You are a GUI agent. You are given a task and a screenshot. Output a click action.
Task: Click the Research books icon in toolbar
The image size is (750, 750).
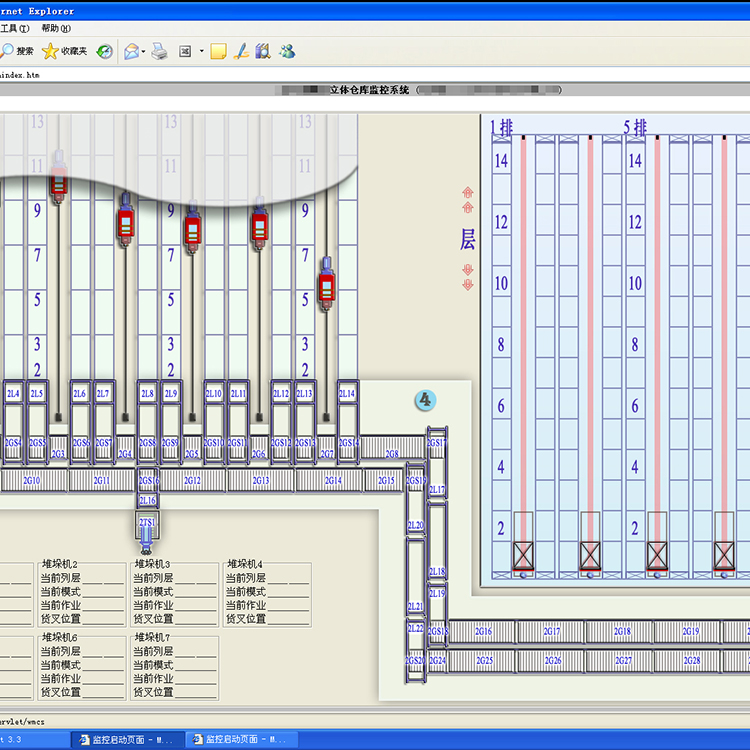pos(262,51)
